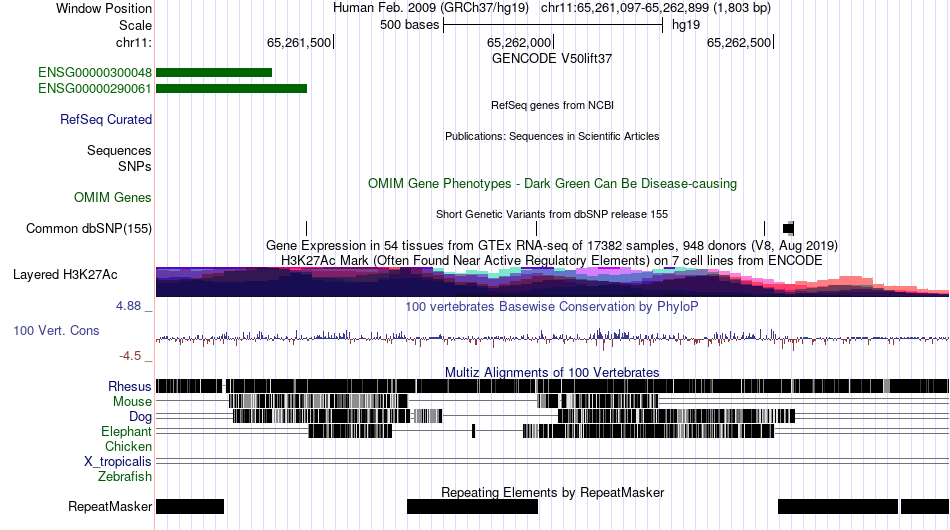The width and height of the screenshot is (950, 530).
Task: Click the Common dbSNP(155) track label
Action: pyautogui.click(x=89, y=228)
